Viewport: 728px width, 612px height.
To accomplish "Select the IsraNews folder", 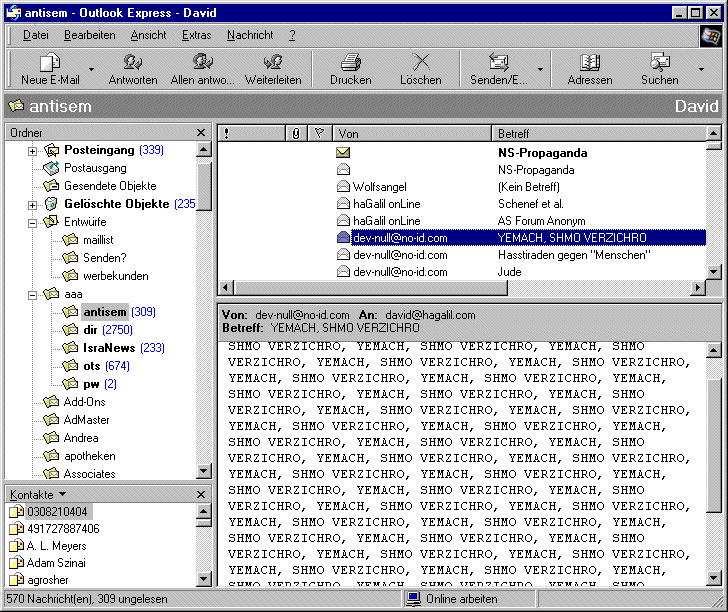I will click(110, 347).
